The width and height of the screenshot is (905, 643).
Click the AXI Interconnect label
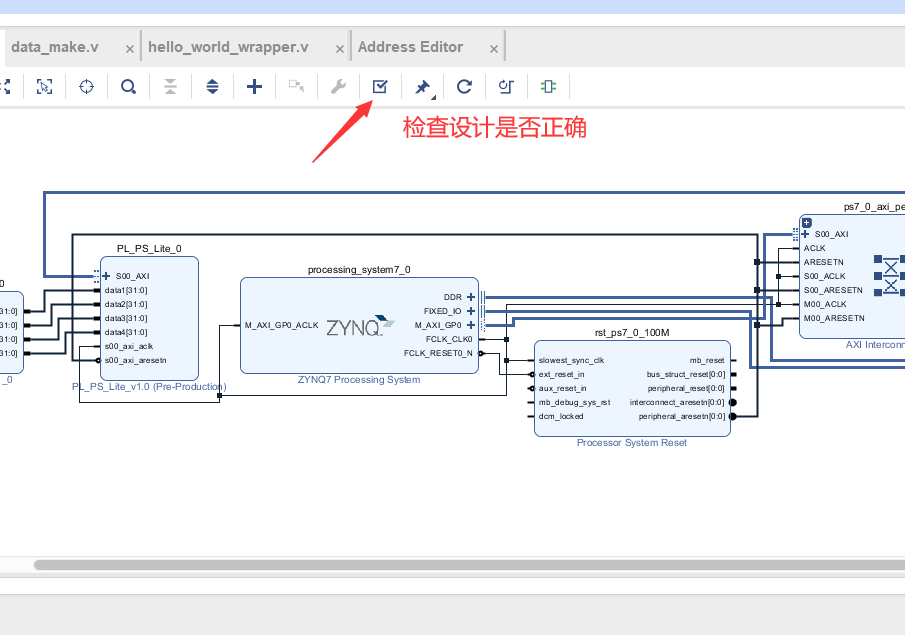(875, 345)
